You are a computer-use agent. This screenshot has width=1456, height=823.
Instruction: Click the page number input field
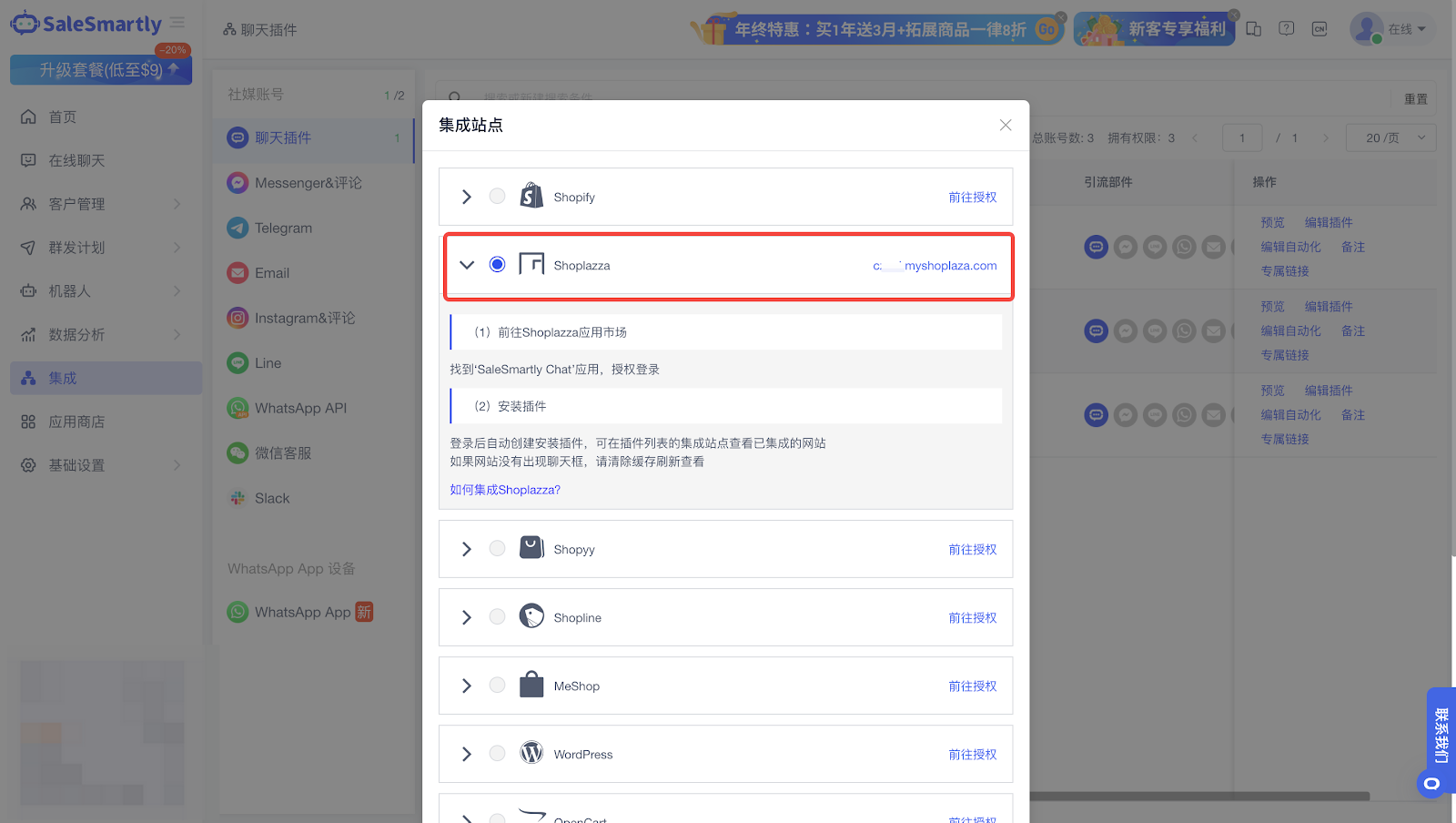coord(1242,137)
